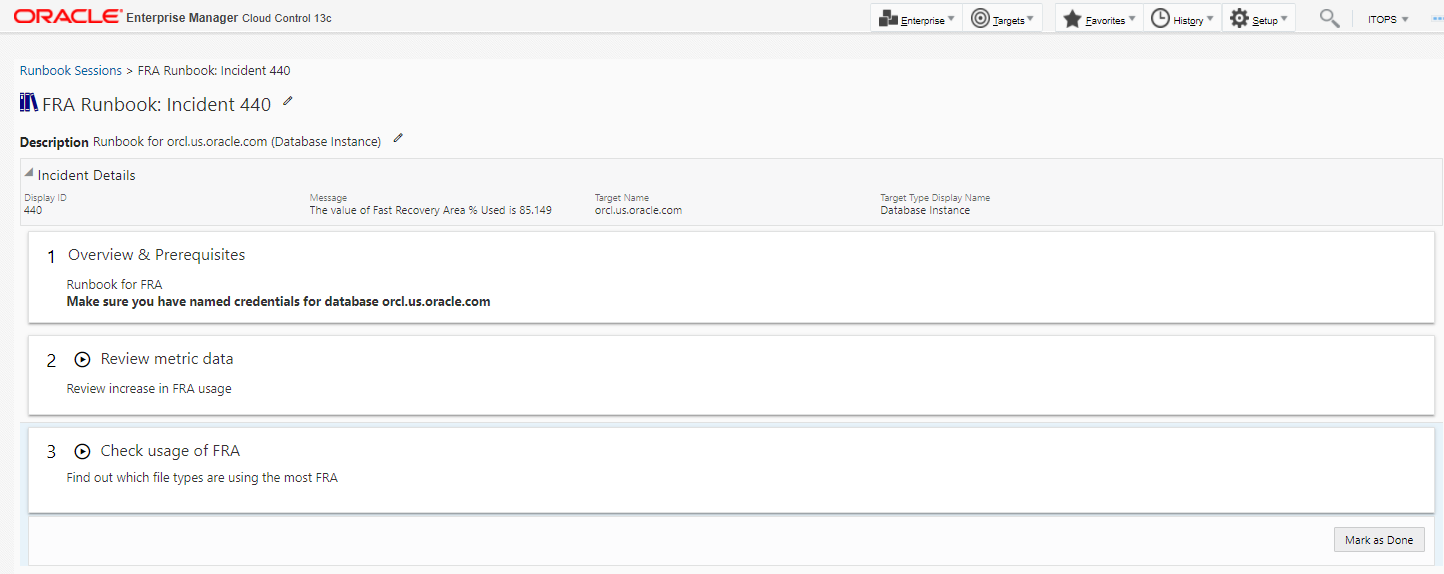1444x574 pixels.
Task: Click the Fast Recovery Area message text
Action: pyautogui.click(x=431, y=210)
